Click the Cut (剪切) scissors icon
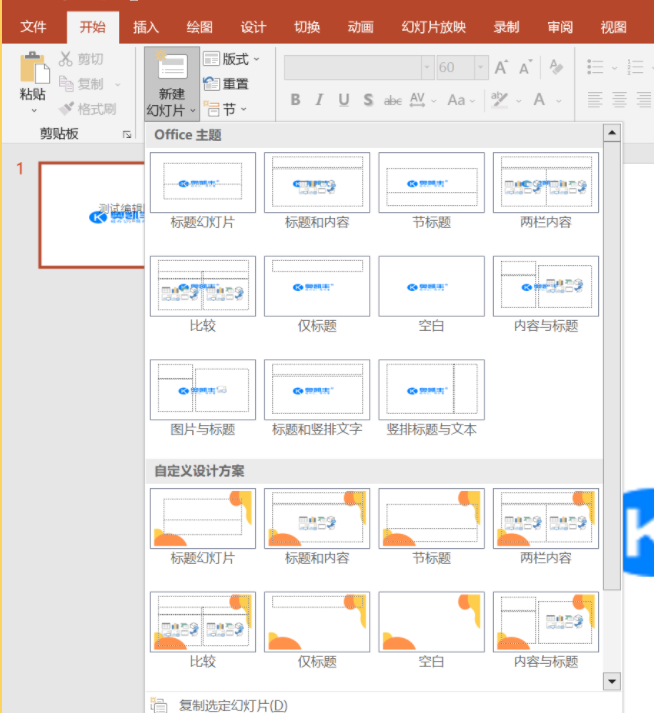654x713 pixels. [x=65, y=59]
